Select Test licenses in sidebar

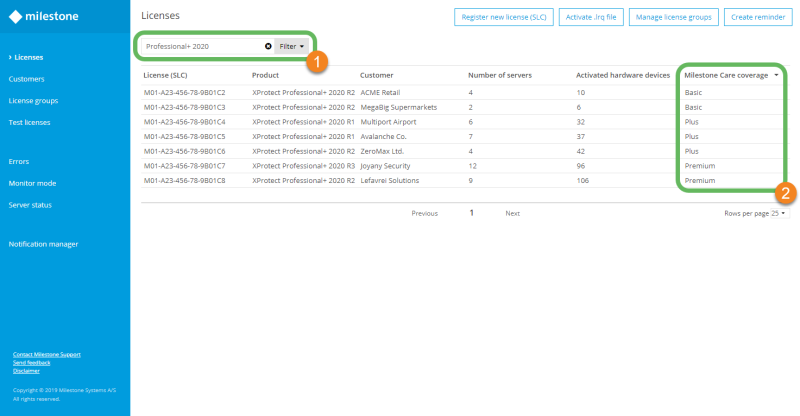pyautogui.click(x=30, y=122)
